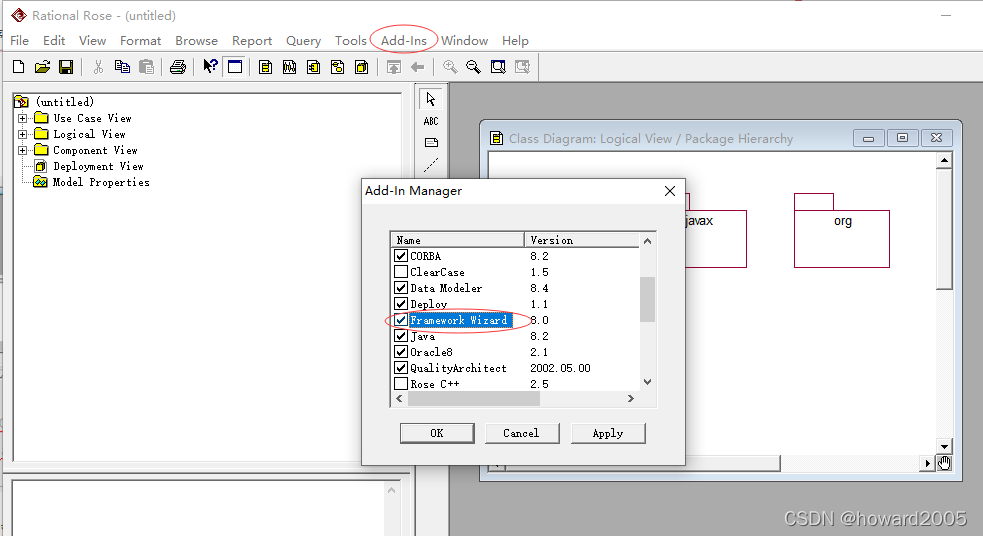The image size is (983, 536).
Task: Pick the Selection arrow tool in diagram toolbox
Action: [431, 99]
